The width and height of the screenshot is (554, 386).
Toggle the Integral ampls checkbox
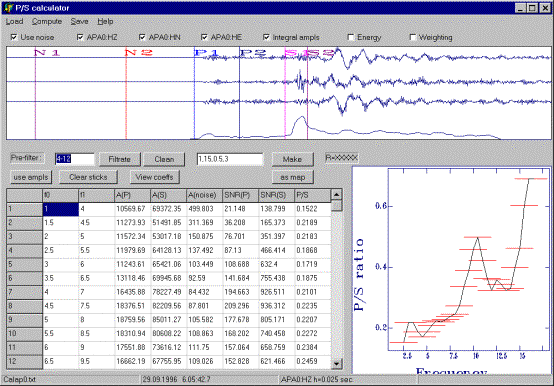(x=266, y=37)
